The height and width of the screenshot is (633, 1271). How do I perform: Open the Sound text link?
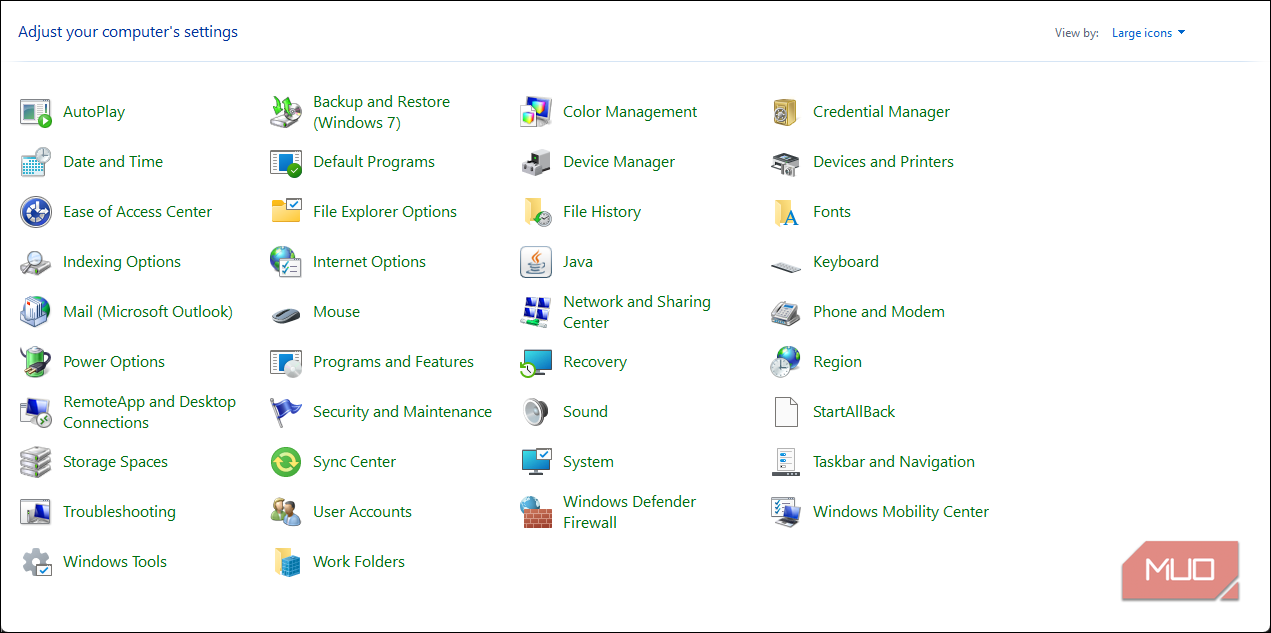click(585, 412)
